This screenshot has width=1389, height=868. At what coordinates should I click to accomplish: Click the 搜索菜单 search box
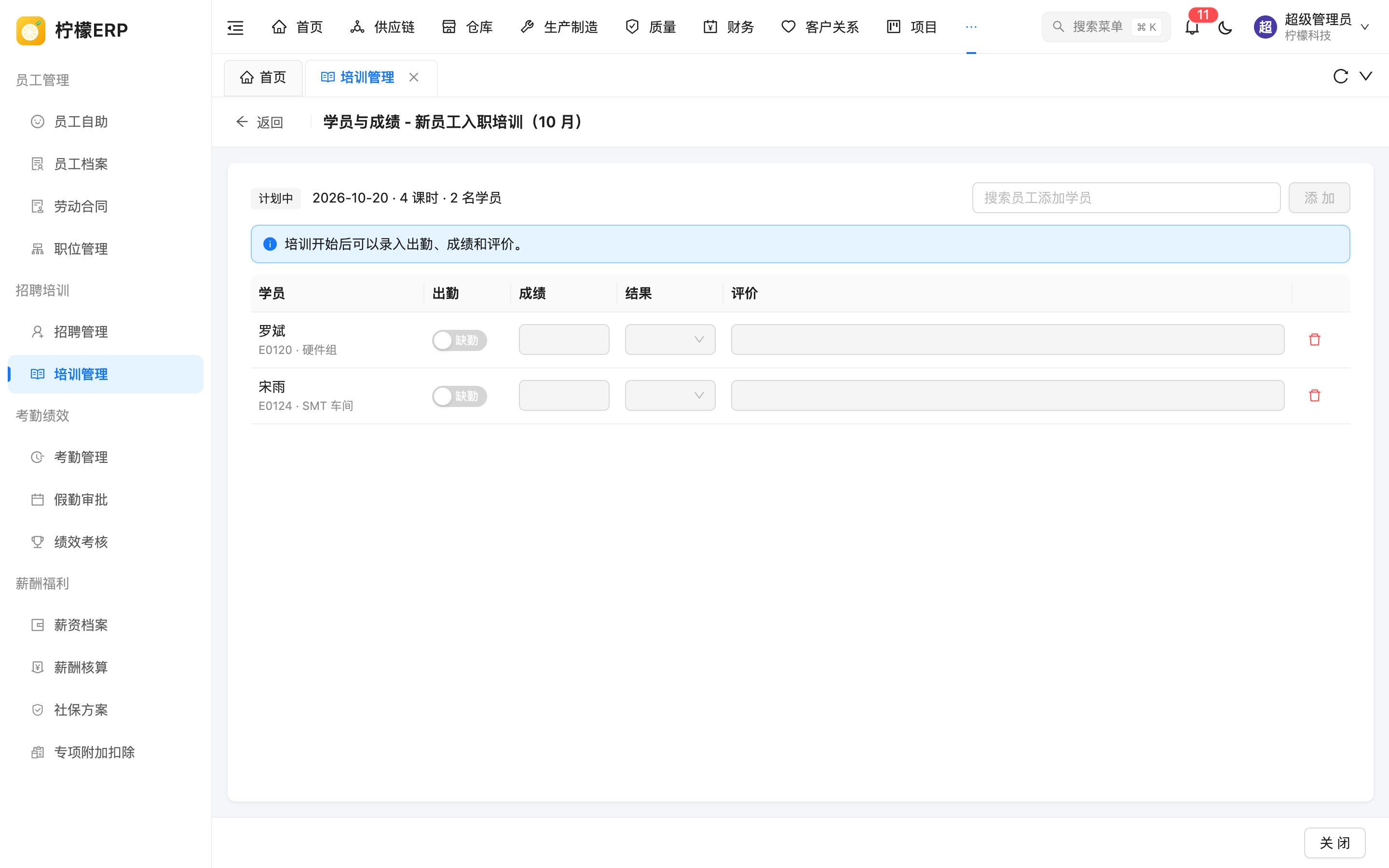click(x=1105, y=27)
